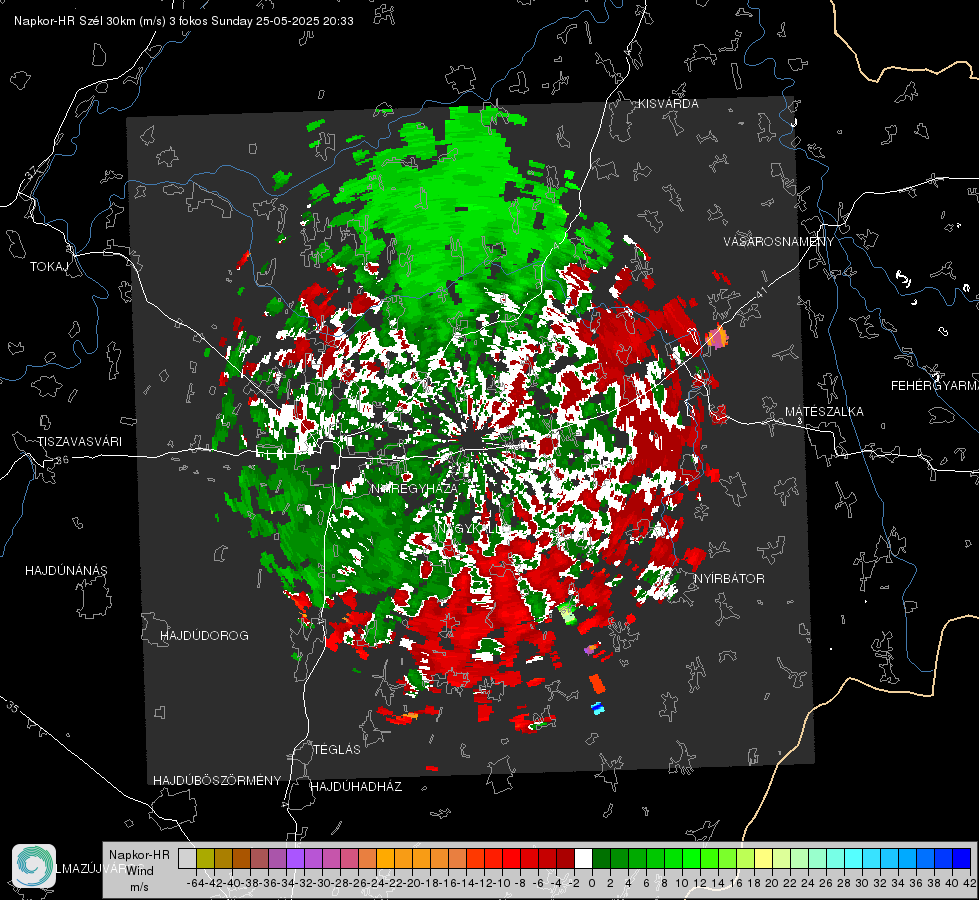Click road number 36 near Tiszavasvári
979x900 pixels.
click(62, 460)
